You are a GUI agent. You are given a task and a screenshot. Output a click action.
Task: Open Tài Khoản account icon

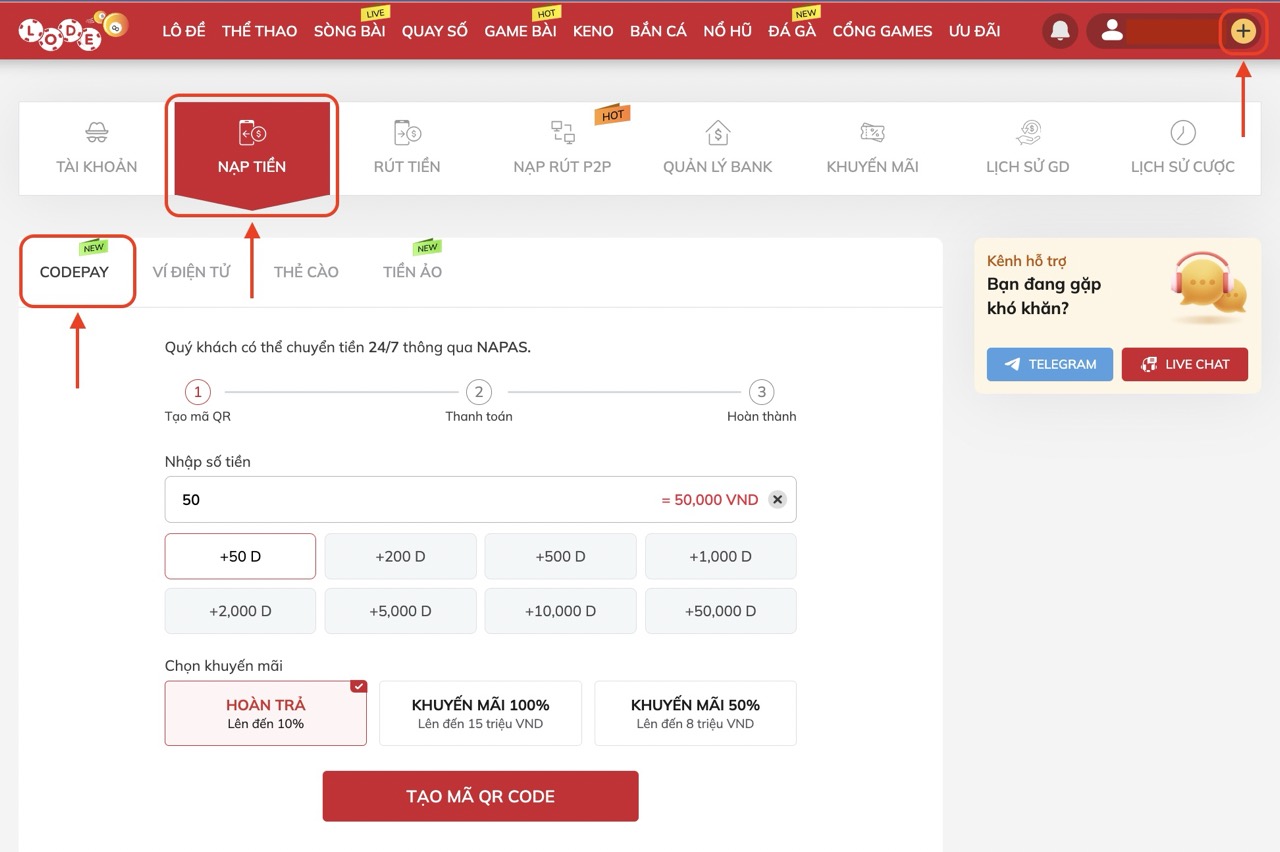click(x=97, y=133)
